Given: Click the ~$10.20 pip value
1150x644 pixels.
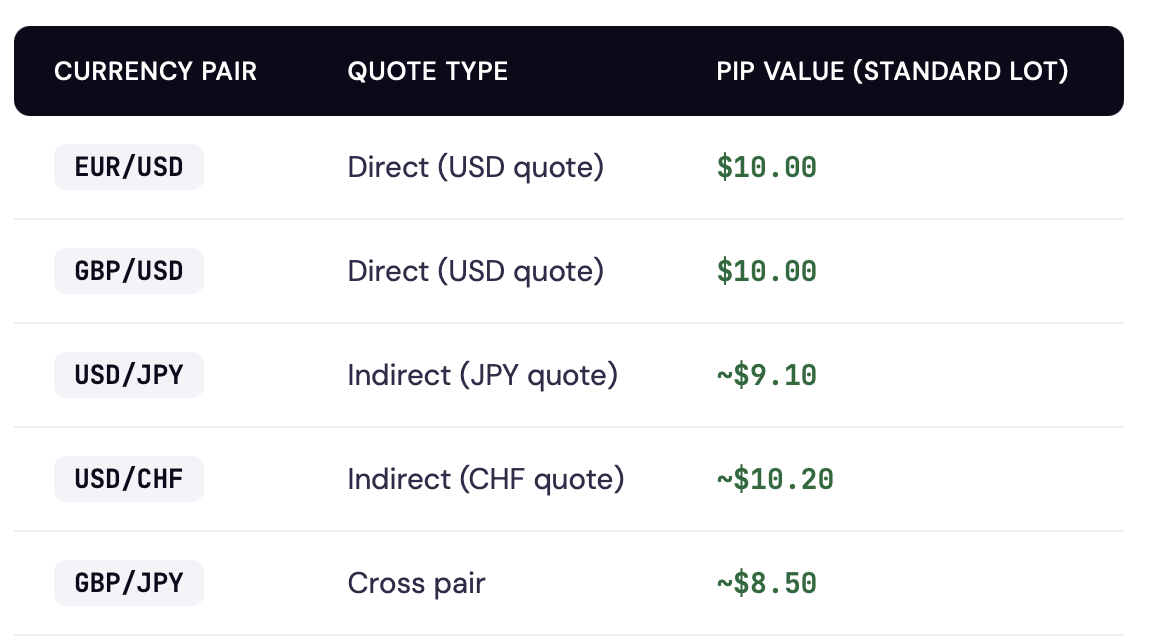Looking at the screenshot, I should 775,480.
